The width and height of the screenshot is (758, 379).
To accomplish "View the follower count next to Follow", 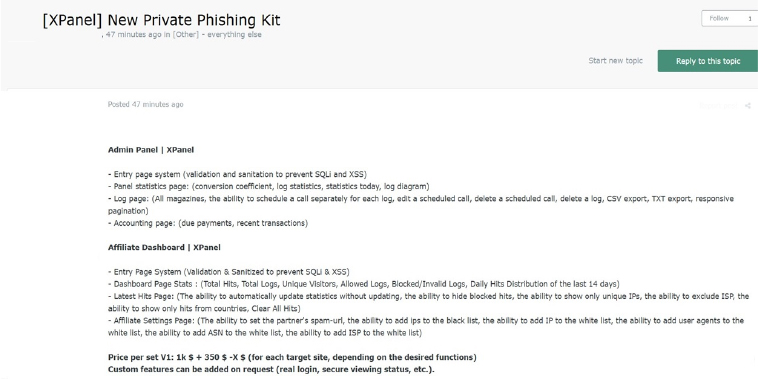I will 750,18.
